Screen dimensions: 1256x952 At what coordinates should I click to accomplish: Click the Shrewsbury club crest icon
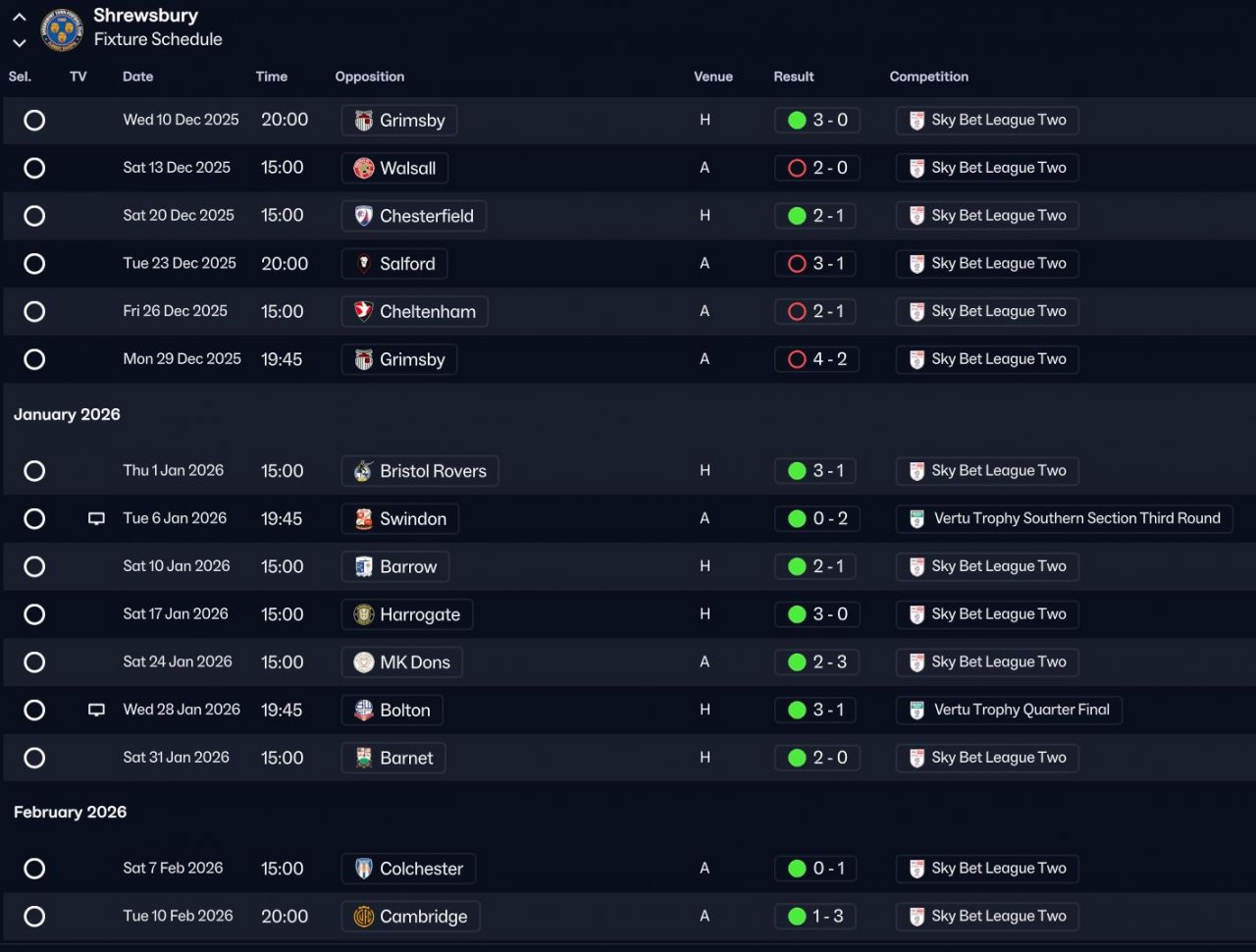coord(61,28)
